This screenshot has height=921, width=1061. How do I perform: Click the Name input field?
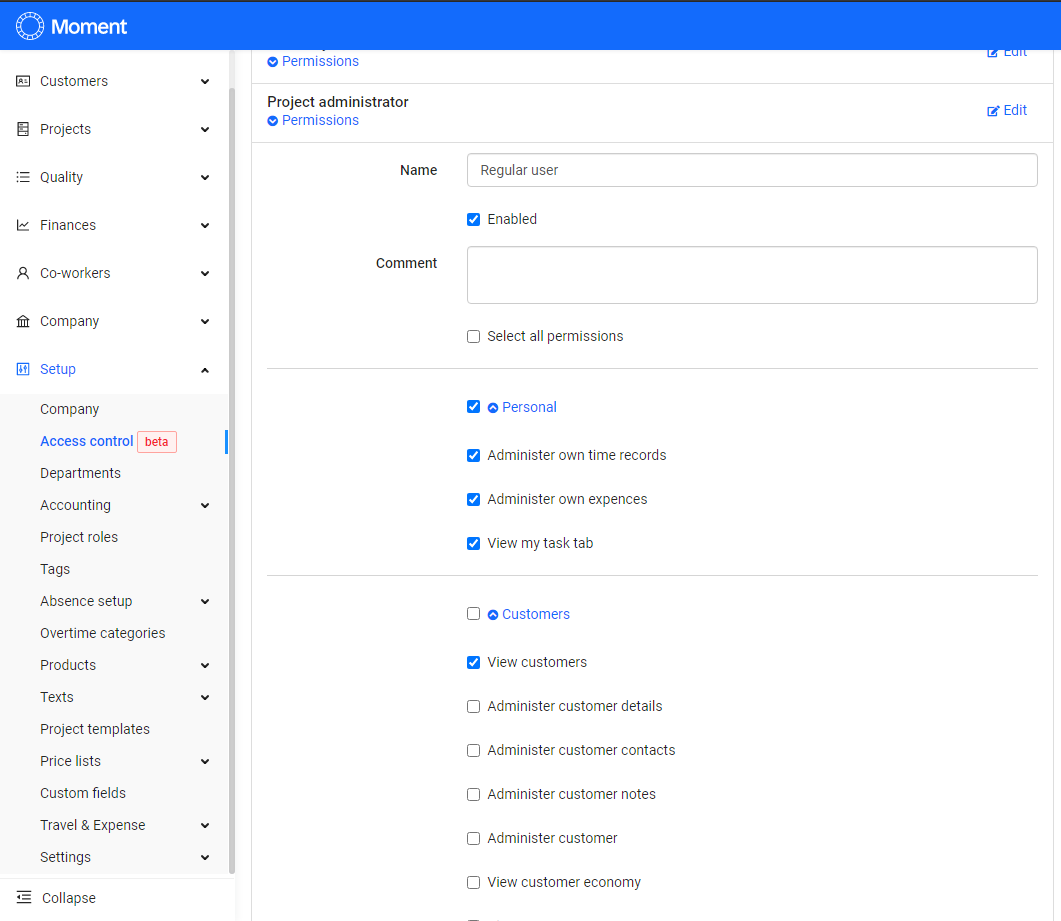752,170
